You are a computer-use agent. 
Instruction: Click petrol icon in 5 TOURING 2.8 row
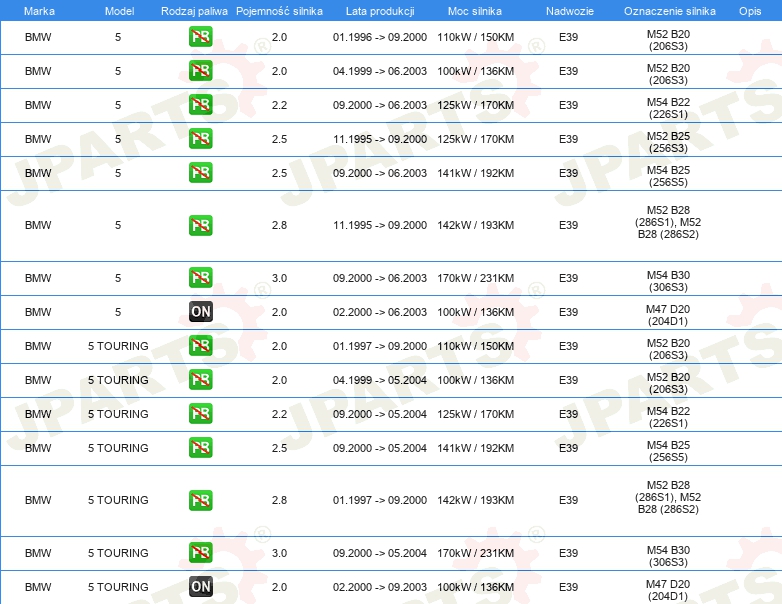[x=200, y=500]
